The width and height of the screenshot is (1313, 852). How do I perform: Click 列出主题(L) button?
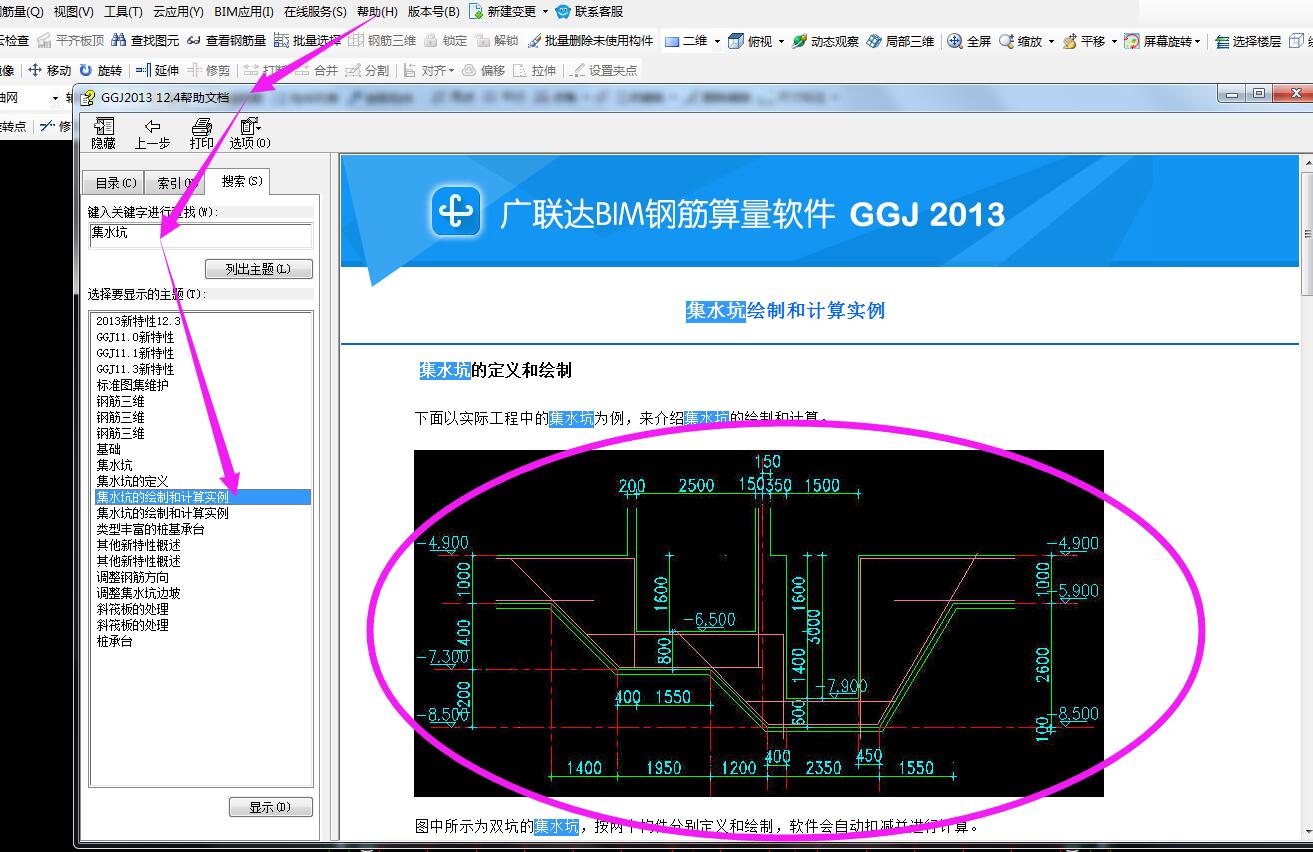click(x=259, y=269)
